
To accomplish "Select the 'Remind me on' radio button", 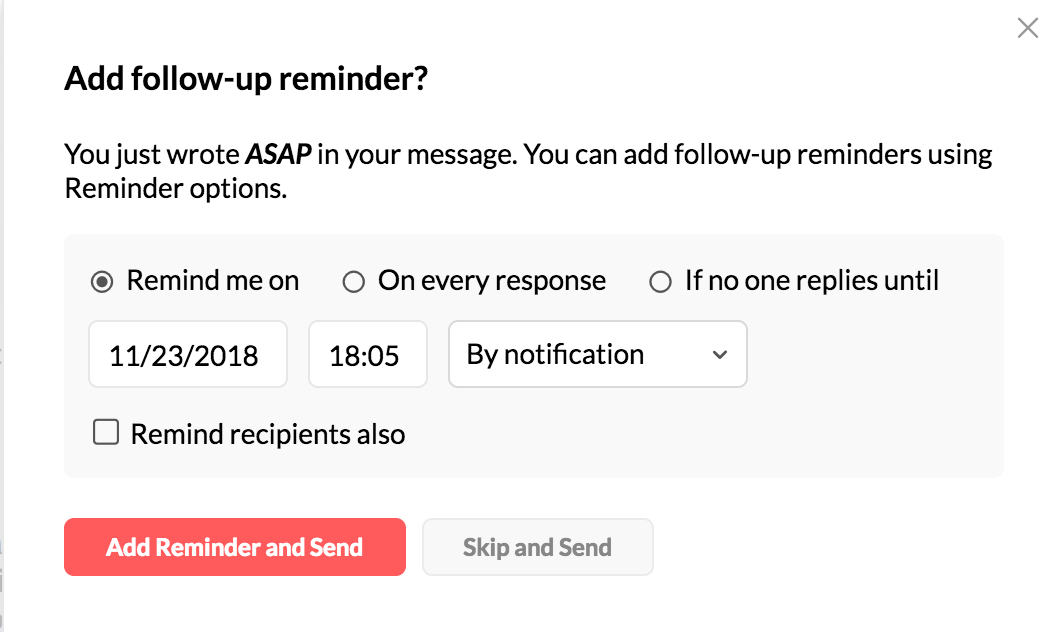I will (x=101, y=282).
